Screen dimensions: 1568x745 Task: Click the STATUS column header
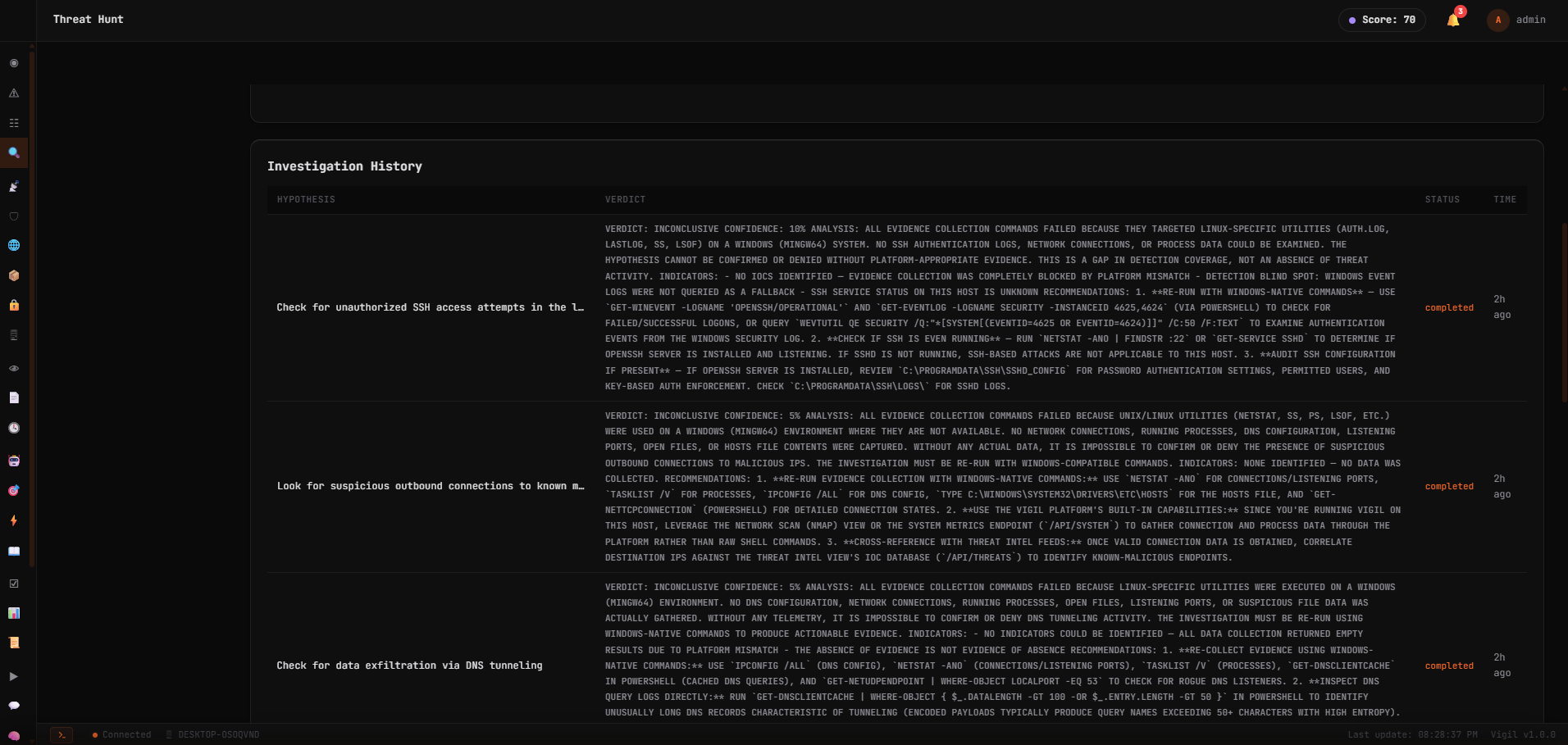(x=1442, y=200)
